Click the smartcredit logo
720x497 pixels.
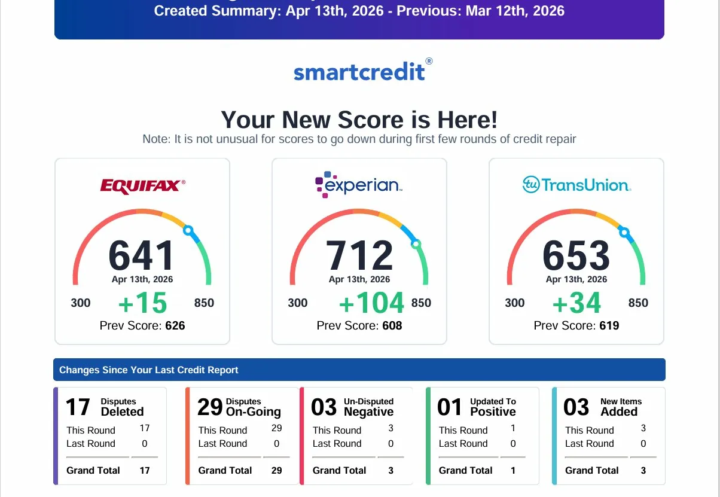point(363,71)
